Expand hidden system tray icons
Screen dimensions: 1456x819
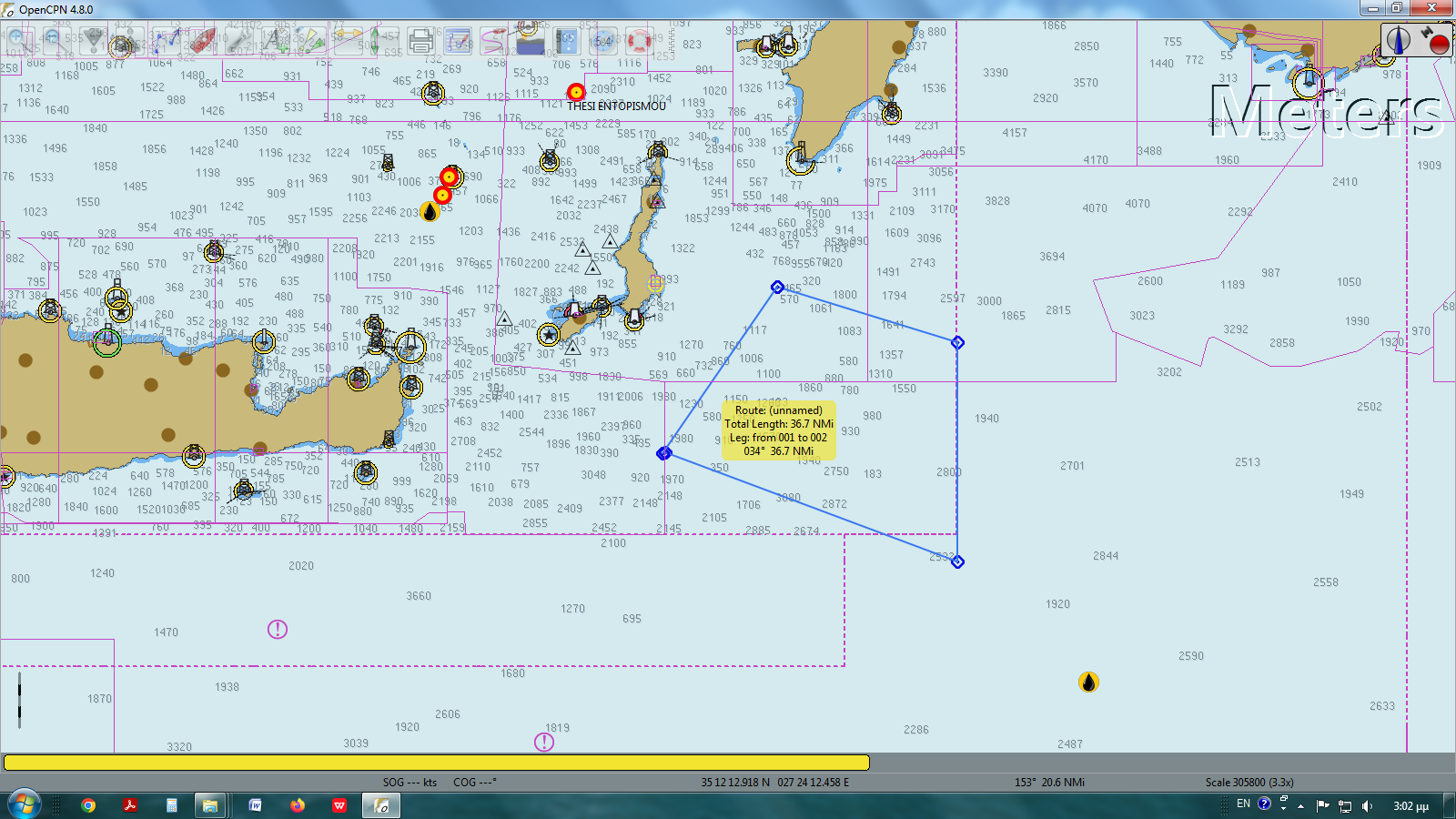click(x=1300, y=805)
